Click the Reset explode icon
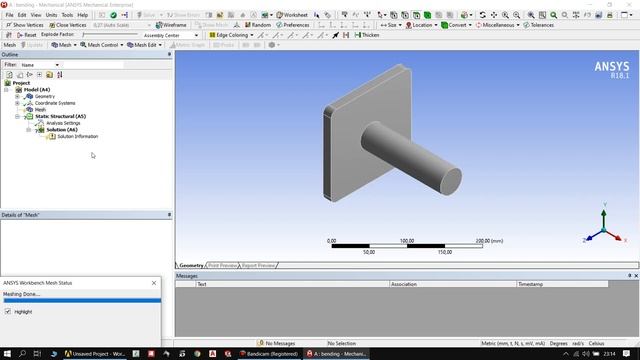The image size is (640, 360). [x=27, y=35]
